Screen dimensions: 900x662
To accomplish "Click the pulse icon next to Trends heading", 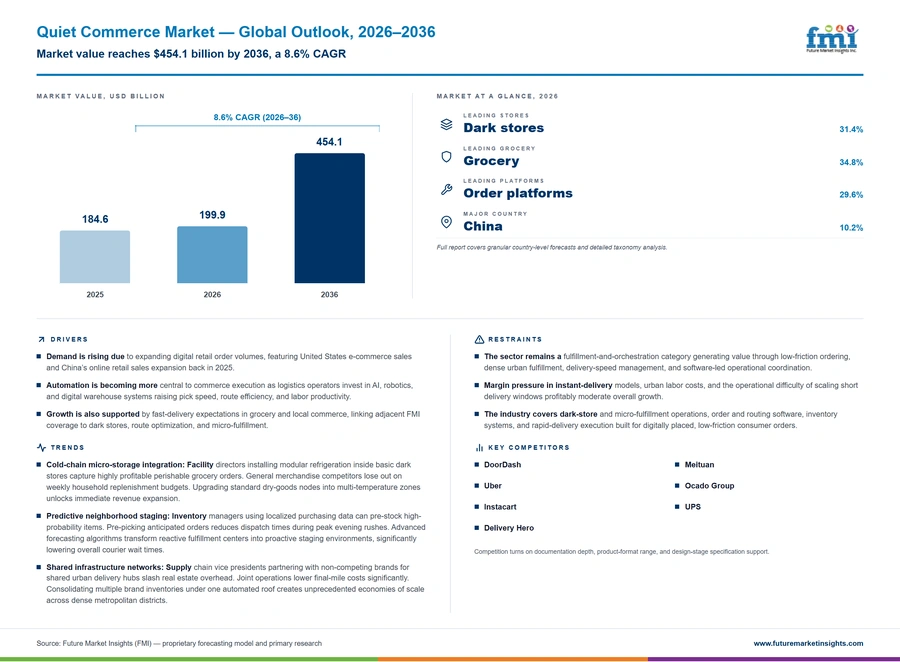I will click(x=41, y=447).
